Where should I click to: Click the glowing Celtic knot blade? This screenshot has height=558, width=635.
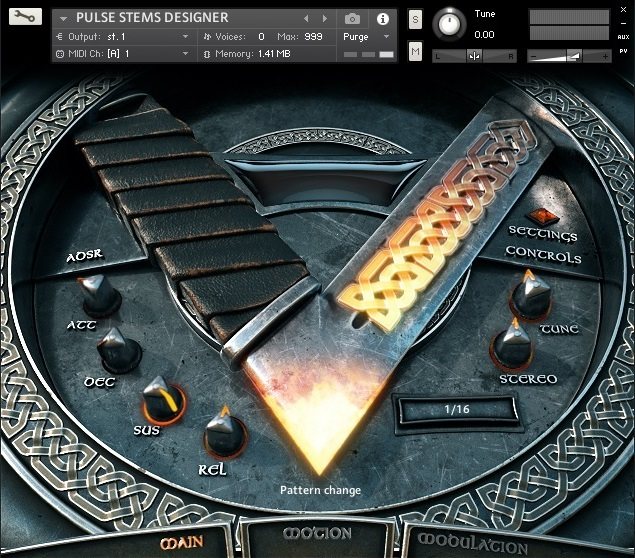[435, 227]
